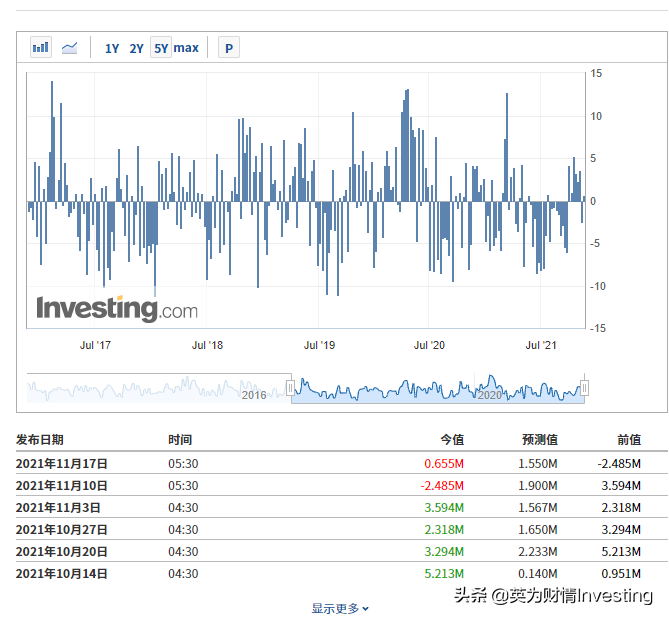Screen dimensions: 669x619
Task: Click the 预测值 column header
Action: (x=539, y=439)
